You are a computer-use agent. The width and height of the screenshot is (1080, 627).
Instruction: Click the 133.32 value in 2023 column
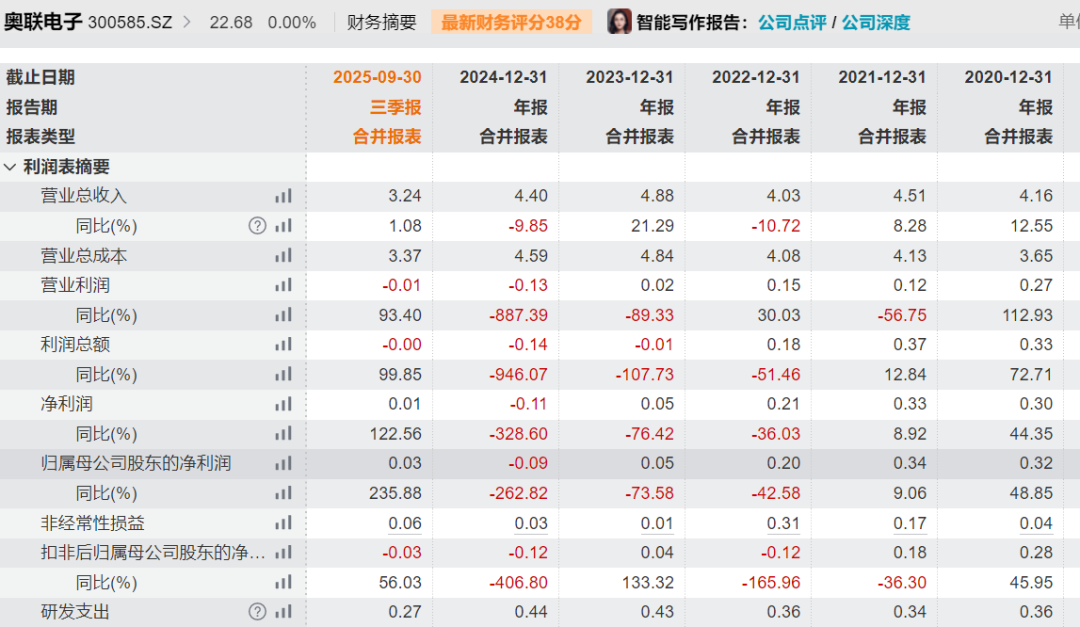click(647, 583)
